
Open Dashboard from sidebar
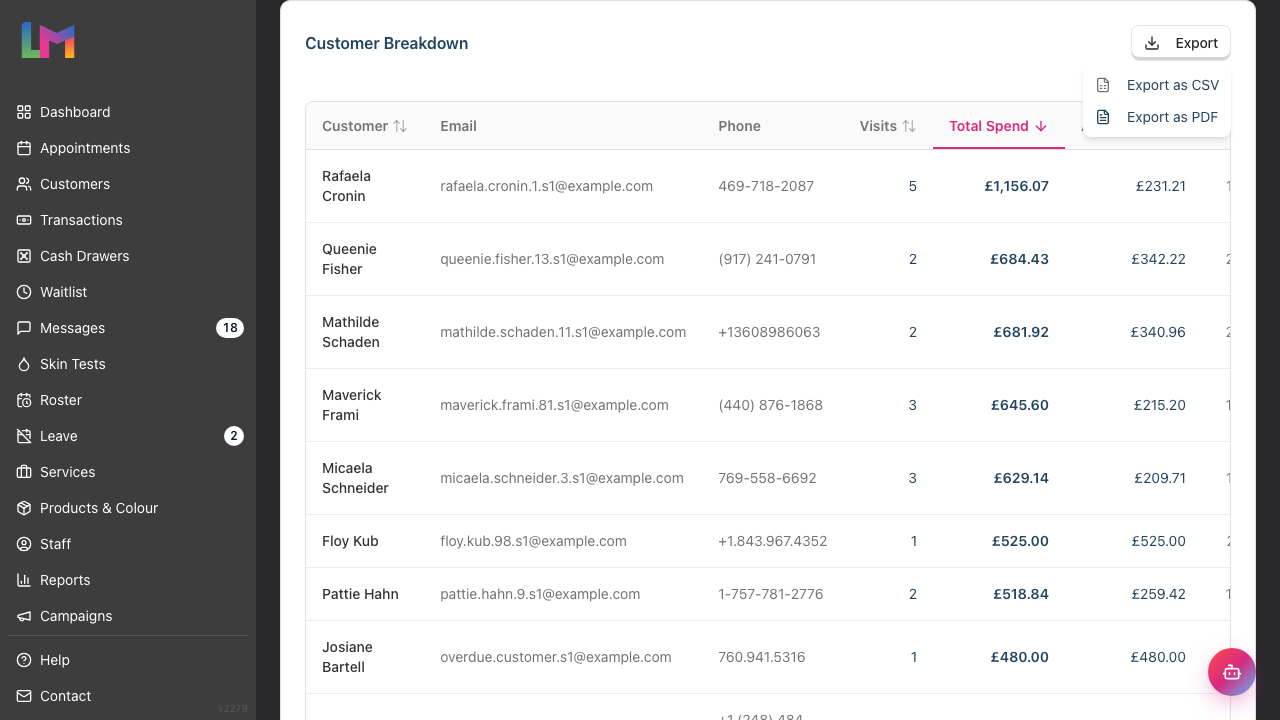click(x=128, y=112)
